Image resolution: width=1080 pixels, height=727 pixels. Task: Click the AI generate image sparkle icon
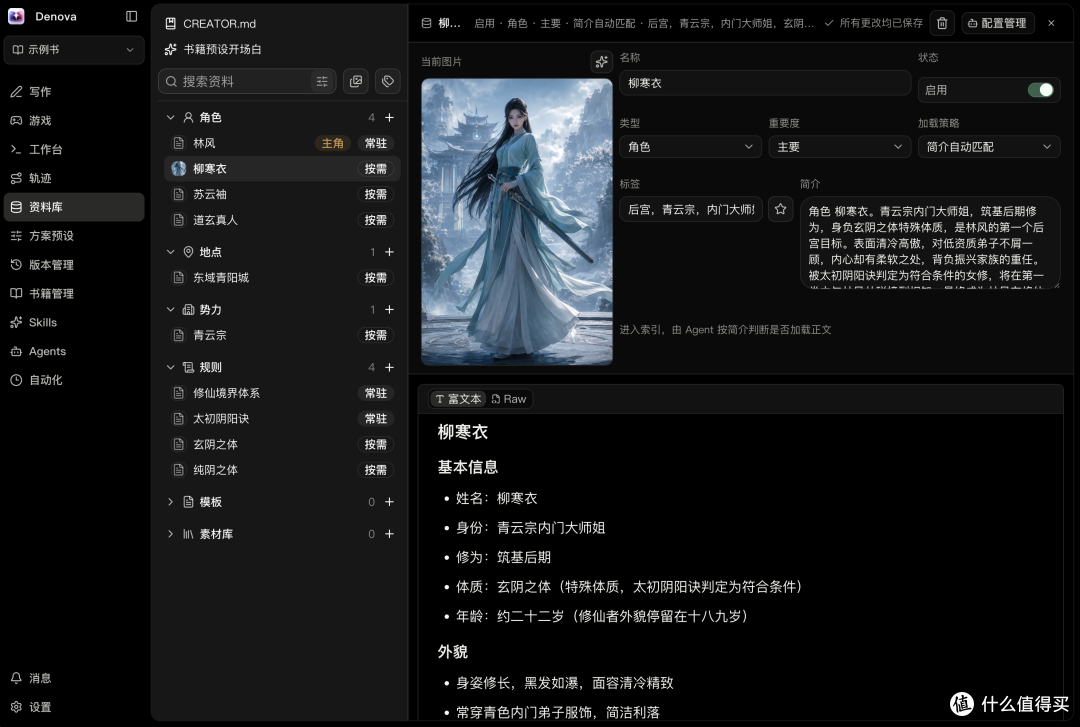tap(601, 62)
